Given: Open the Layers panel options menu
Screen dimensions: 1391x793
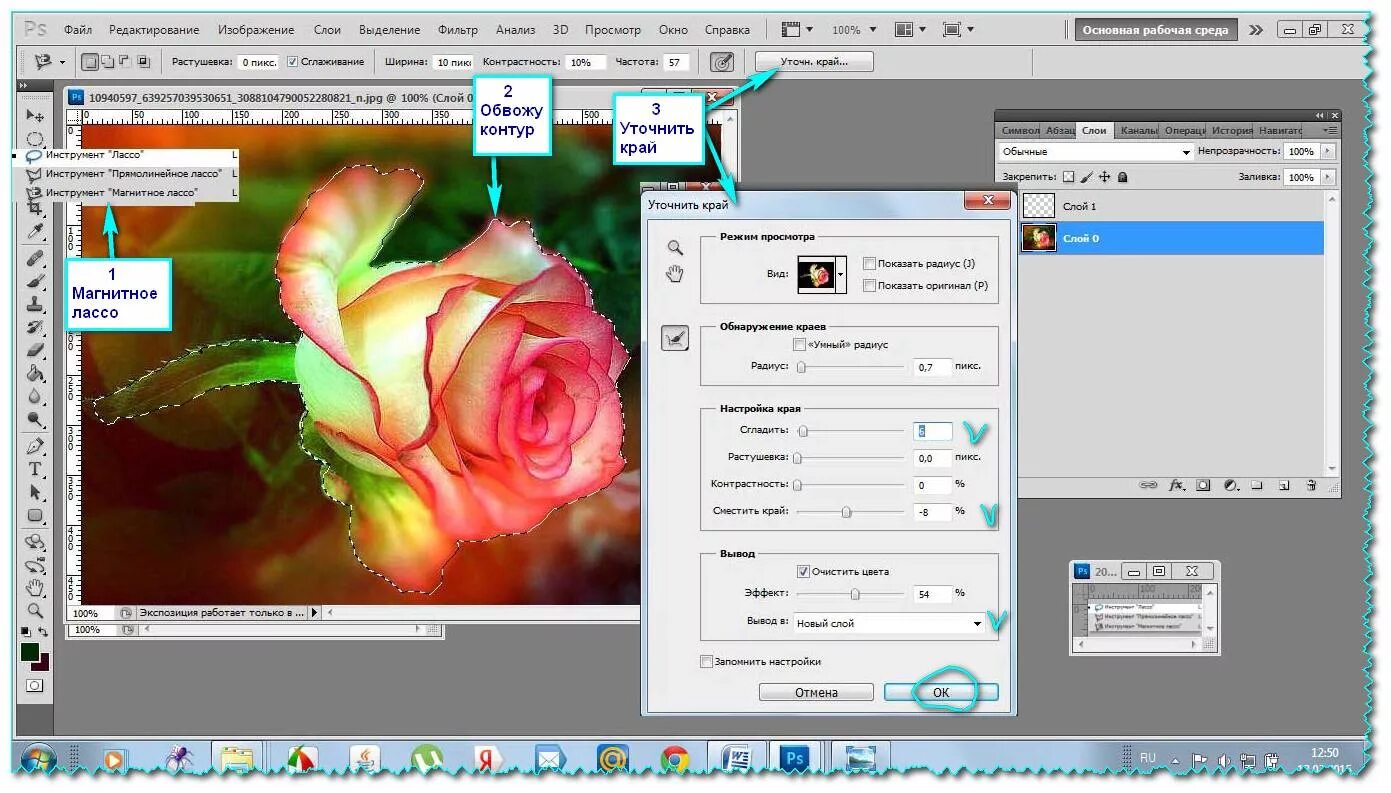Looking at the screenshot, I should point(1330,130).
